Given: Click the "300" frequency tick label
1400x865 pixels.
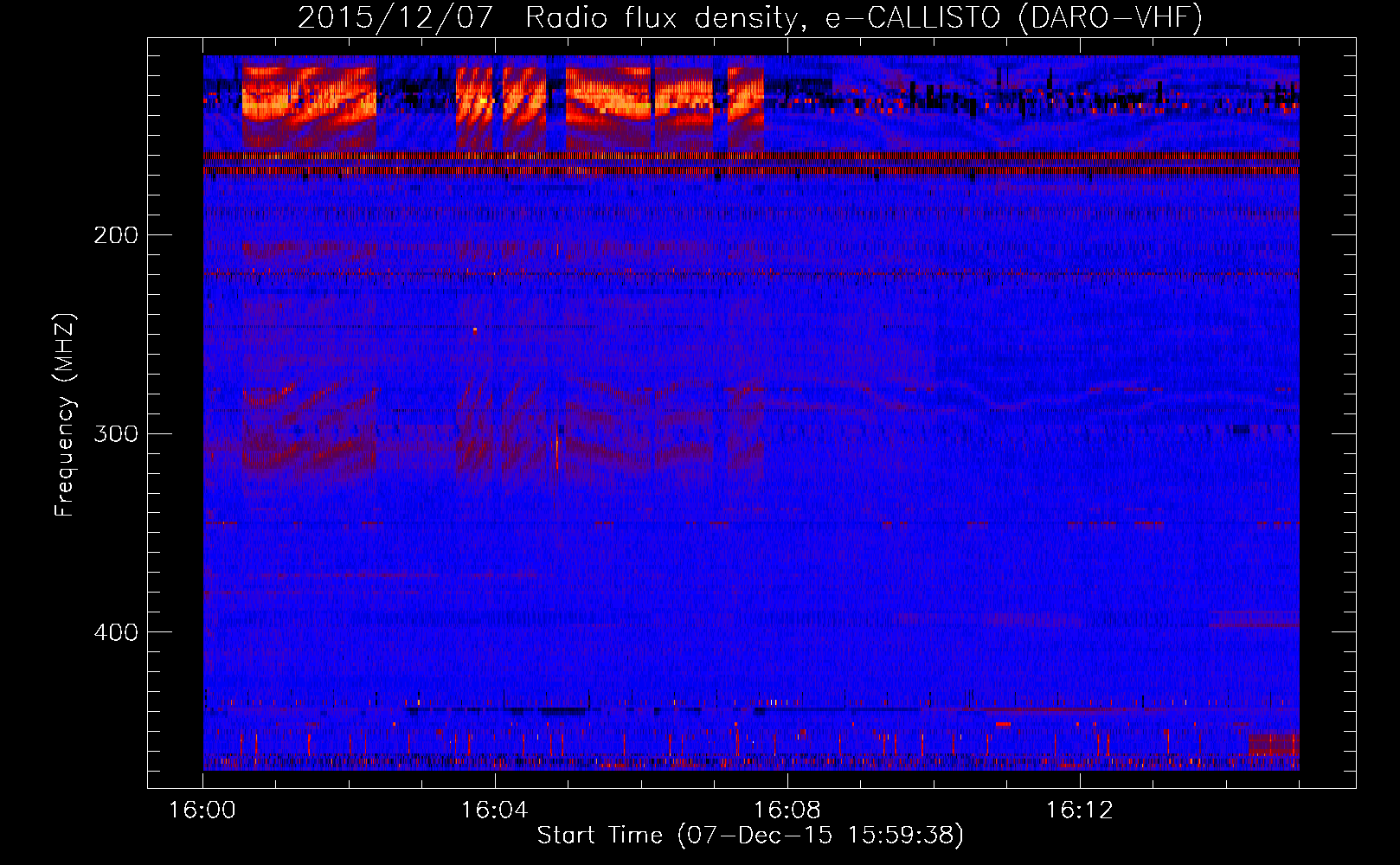Looking at the screenshot, I should click(x=116, y=433).
